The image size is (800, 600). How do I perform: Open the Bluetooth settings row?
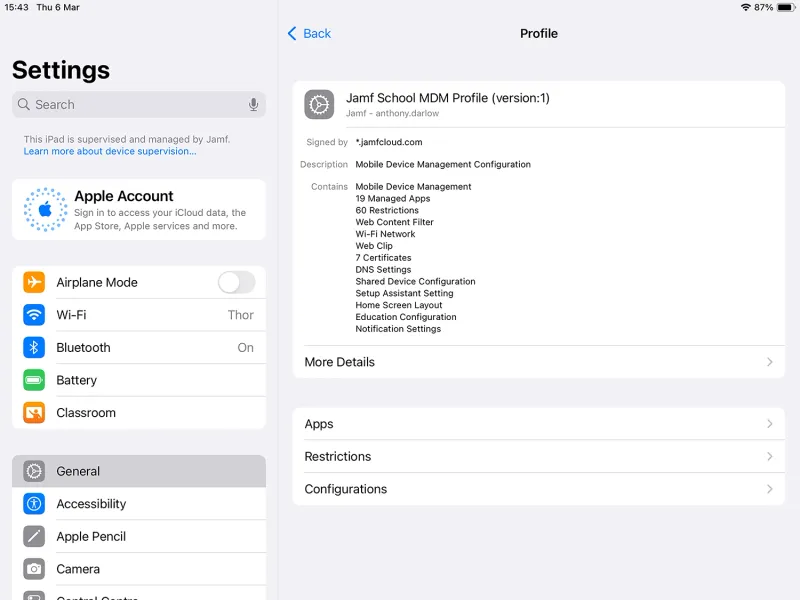pyautogui.click(x=139, y=347)
